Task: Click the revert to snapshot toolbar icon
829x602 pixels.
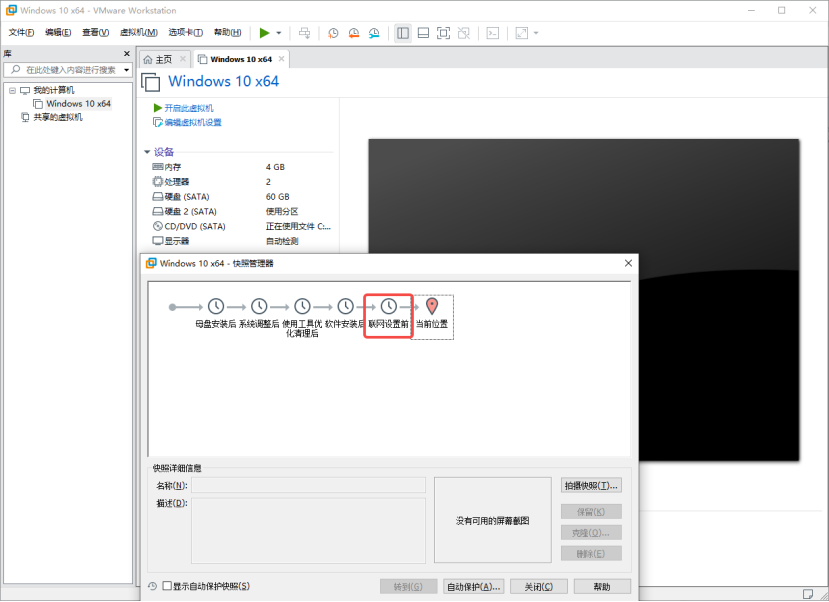Action: (x=354, y=33)
